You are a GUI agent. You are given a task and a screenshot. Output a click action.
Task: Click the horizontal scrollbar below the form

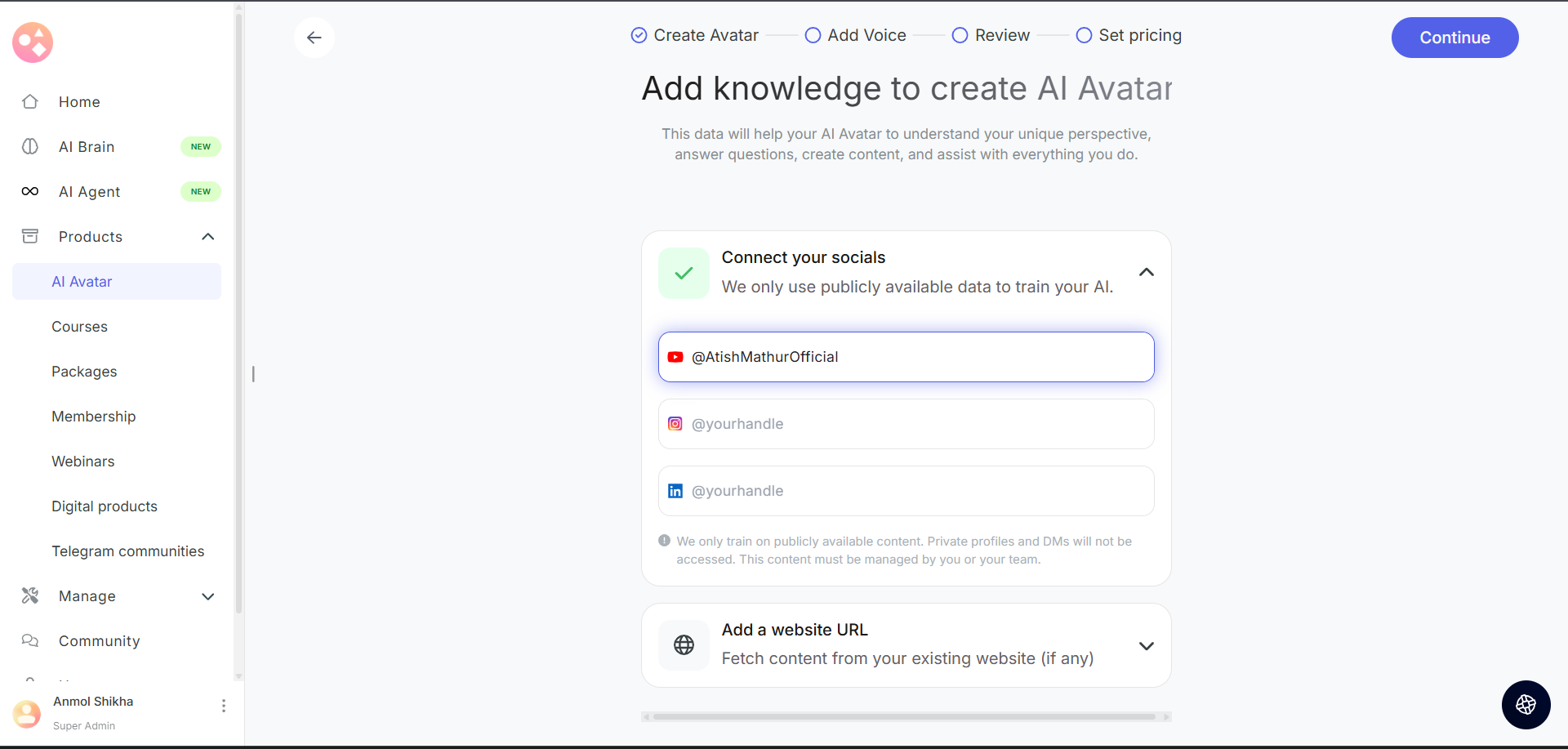(905, 717)
